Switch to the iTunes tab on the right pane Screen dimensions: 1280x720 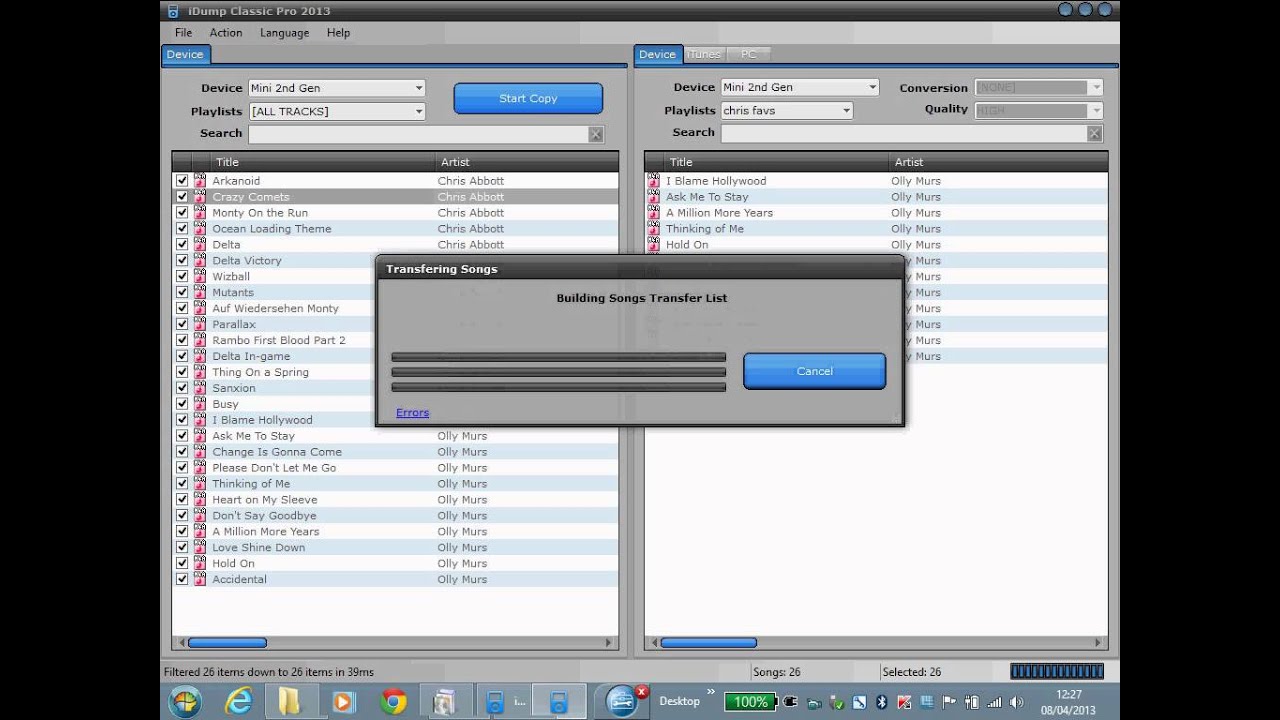pos(704,54)
